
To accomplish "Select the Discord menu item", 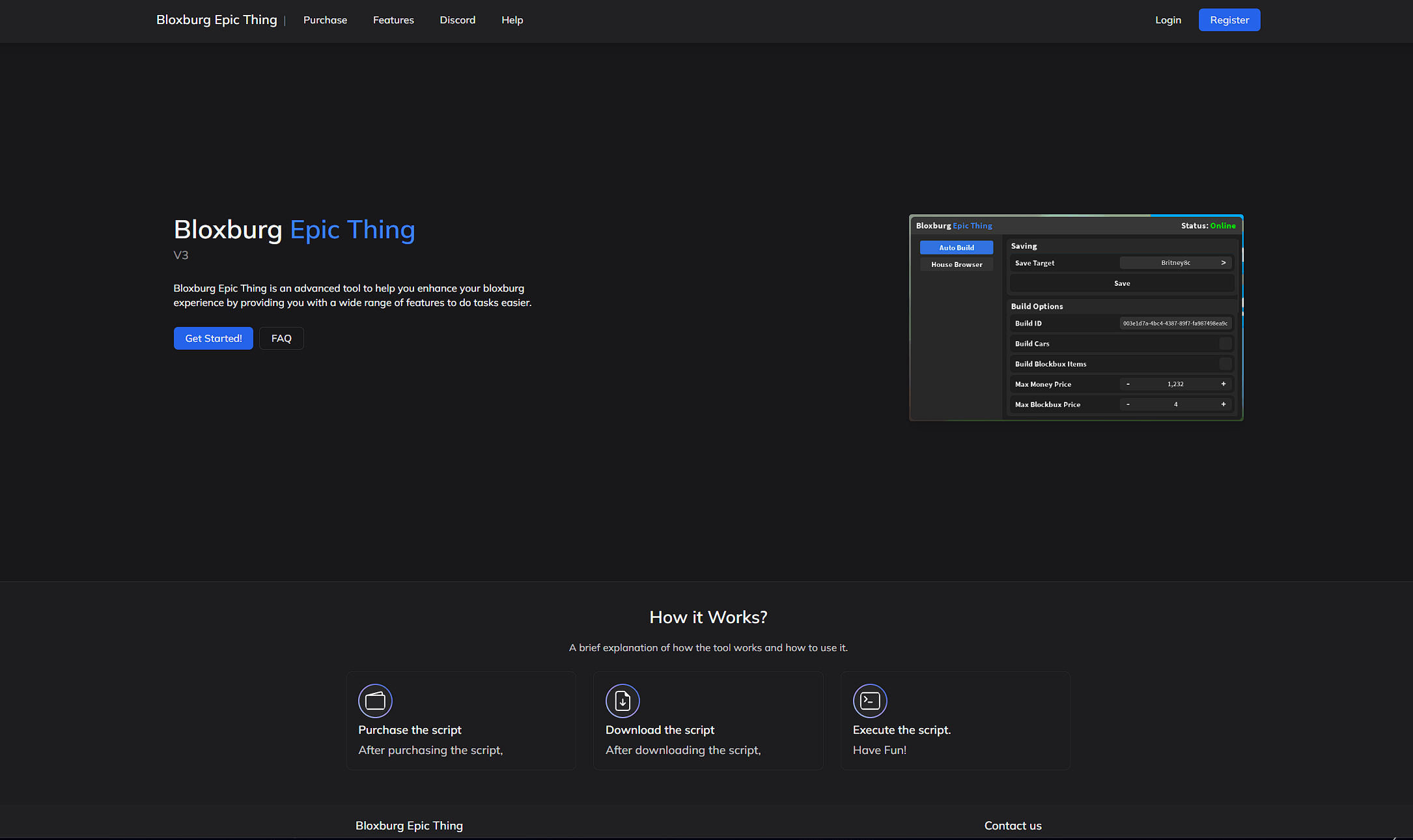I will [457, 19].
